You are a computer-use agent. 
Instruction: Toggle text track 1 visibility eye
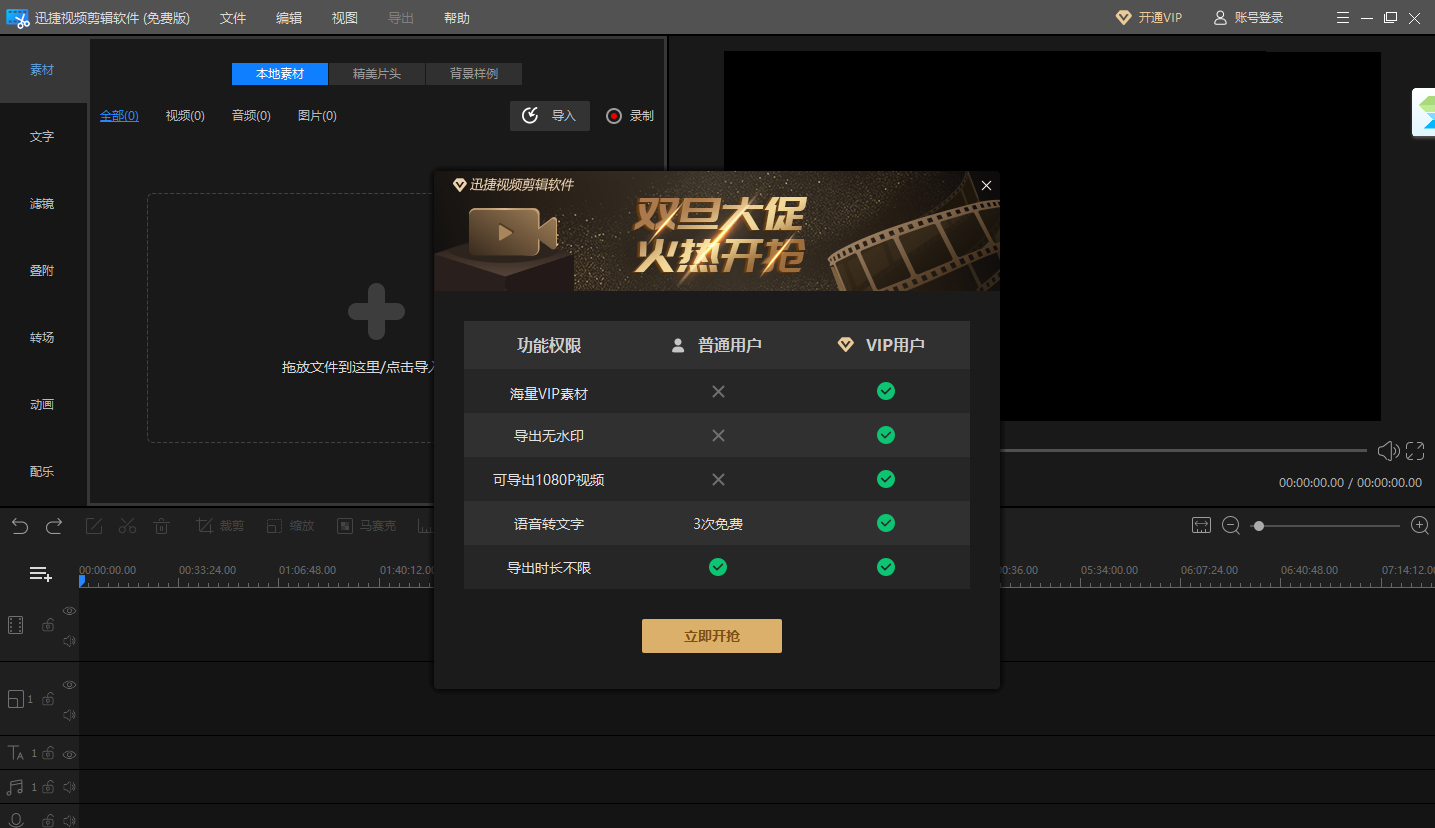69,754
